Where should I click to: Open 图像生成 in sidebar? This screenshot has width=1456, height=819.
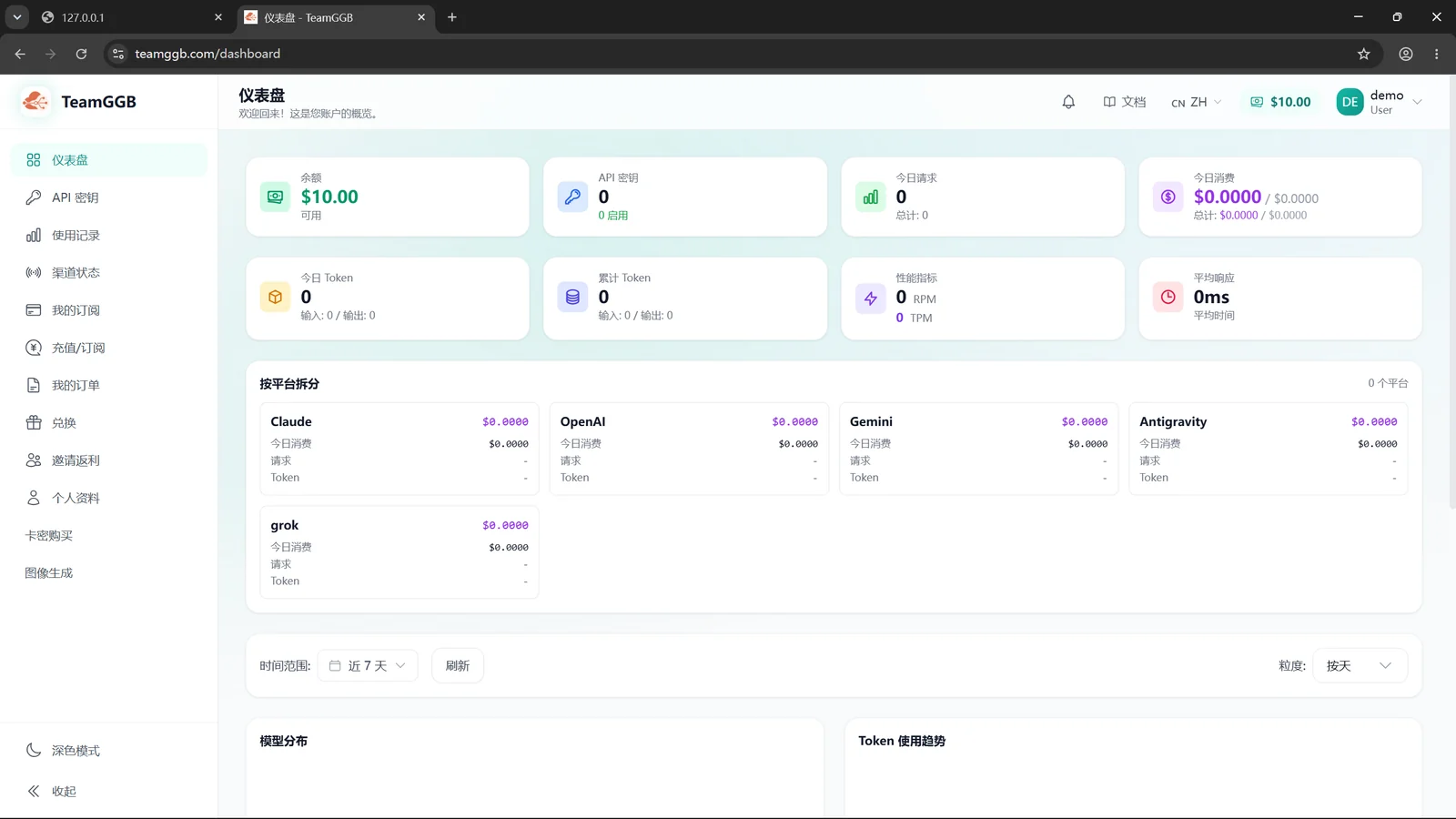point(109,572)
